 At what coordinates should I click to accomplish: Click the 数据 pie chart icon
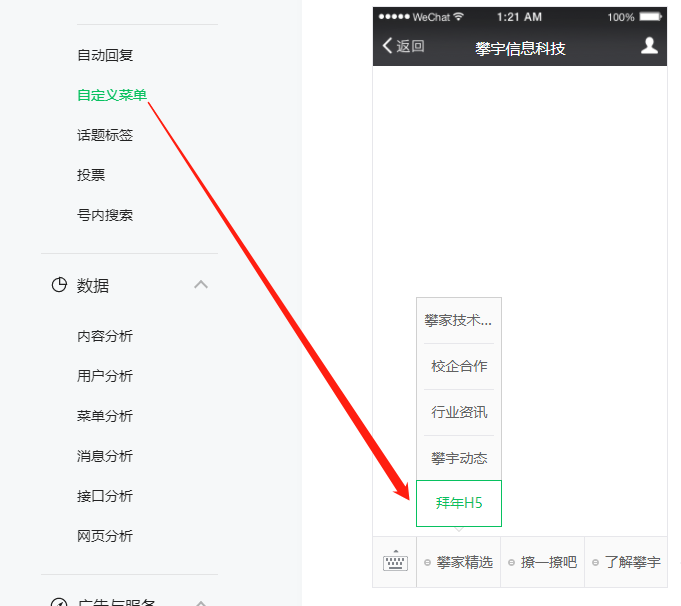pyautogui.click(x=59, y=285)
